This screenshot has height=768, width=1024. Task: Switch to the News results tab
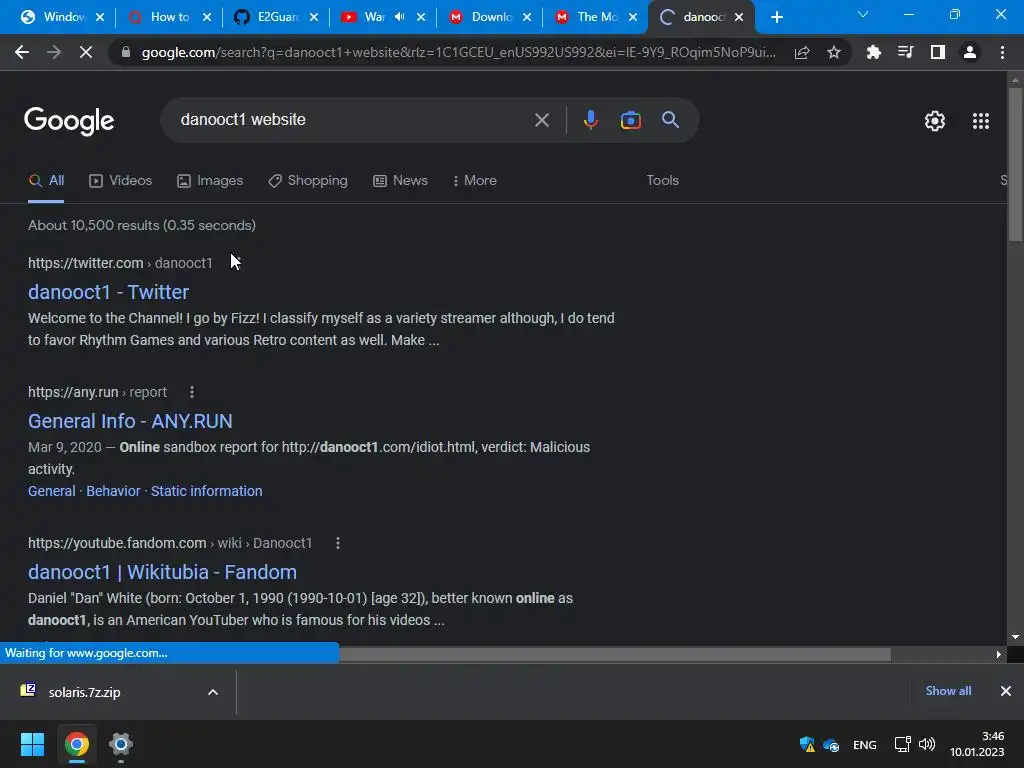tap(400, 180)
